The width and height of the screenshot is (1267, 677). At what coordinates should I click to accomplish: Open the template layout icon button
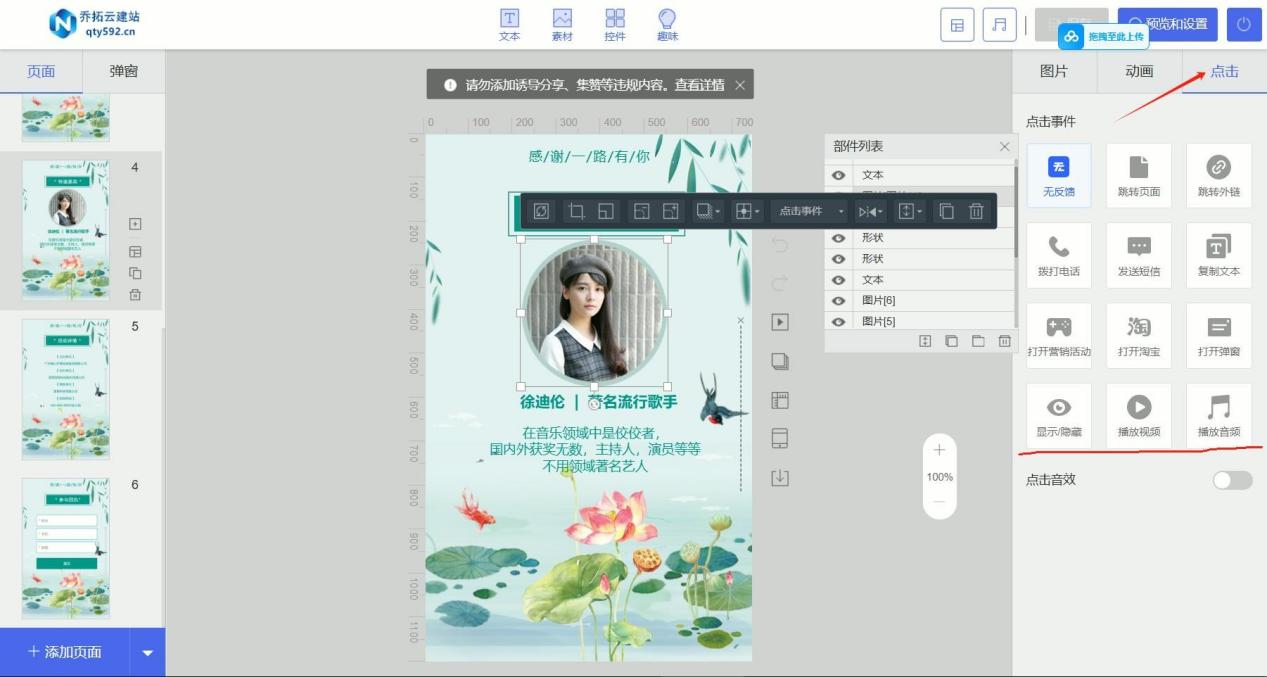tap(957, 25)
